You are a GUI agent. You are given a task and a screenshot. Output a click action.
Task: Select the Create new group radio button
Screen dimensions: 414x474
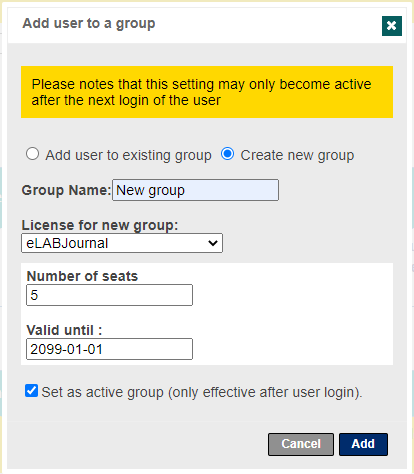(x=227, y=154)
